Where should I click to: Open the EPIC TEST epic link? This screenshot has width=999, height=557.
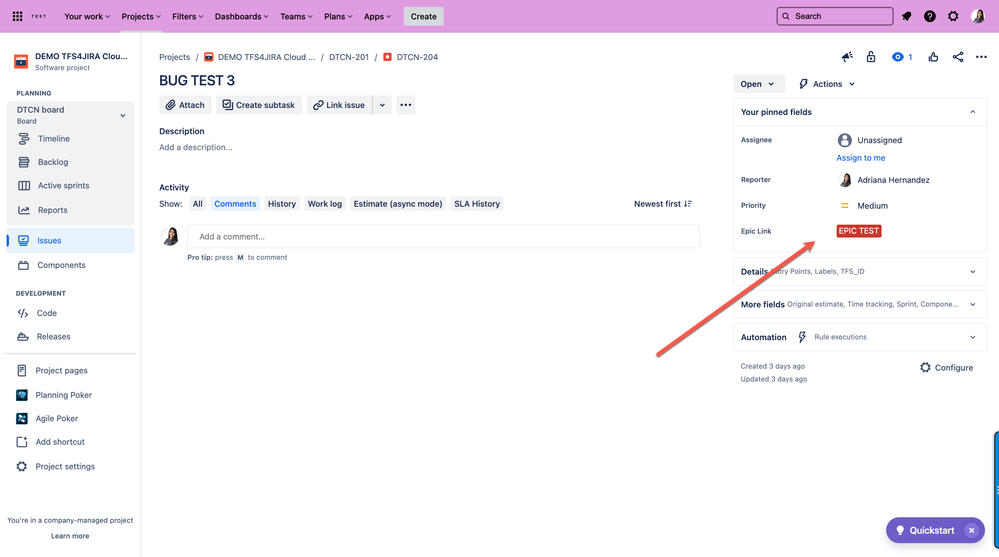click(x=859, y=231)
